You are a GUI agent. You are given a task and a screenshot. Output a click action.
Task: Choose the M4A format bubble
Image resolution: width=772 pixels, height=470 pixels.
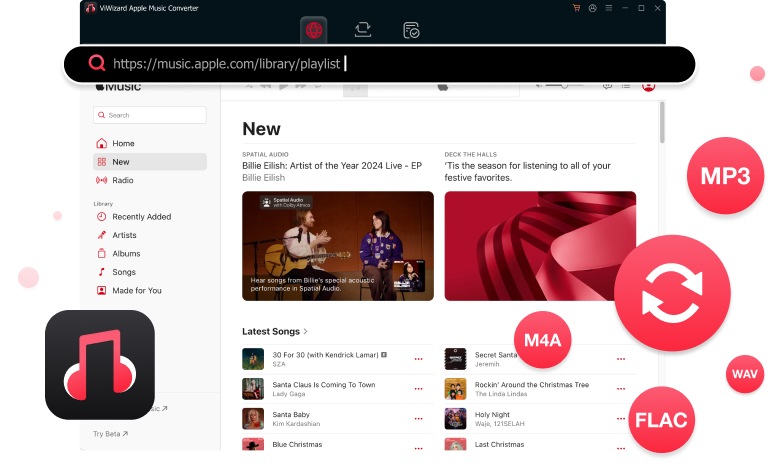pyautogui.click(x=543, y=340)
